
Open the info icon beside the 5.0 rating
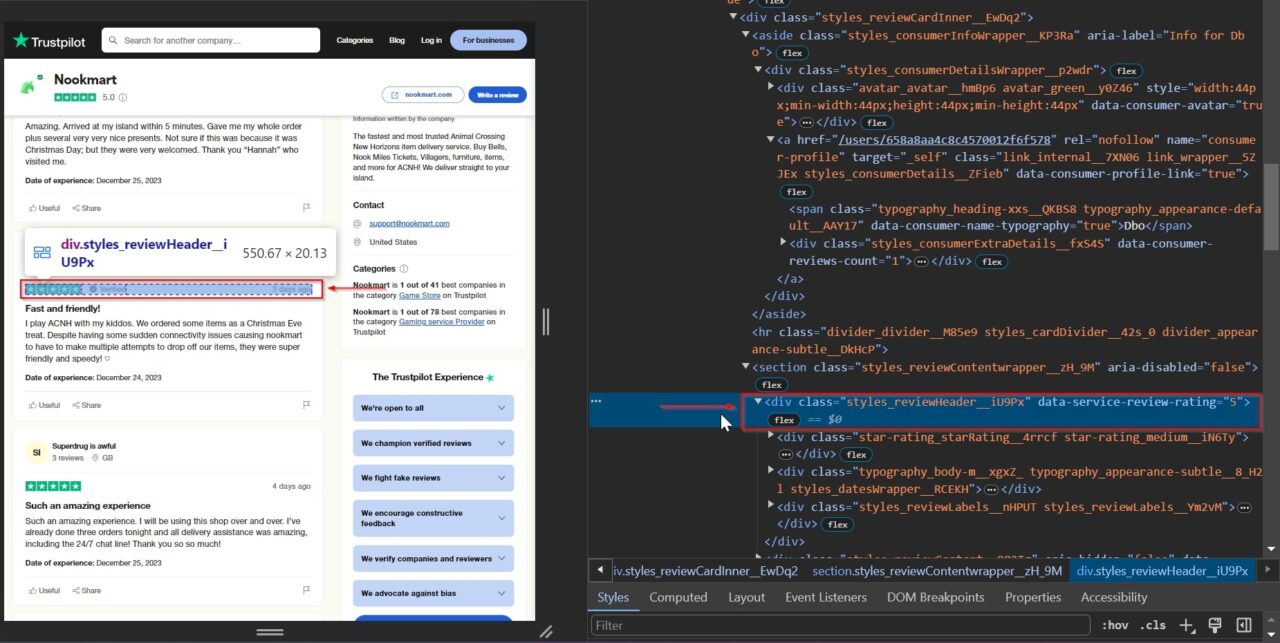(123, 98)
